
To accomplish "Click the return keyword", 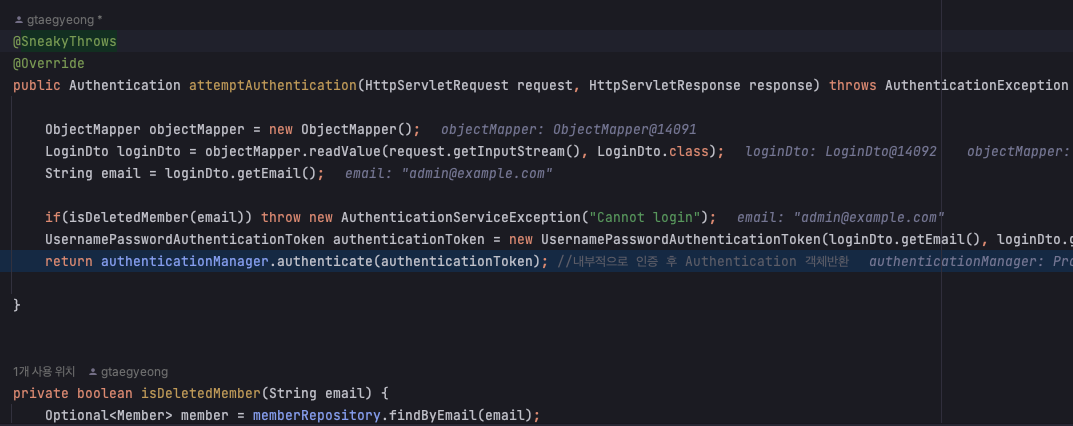I will coord(69,261).
